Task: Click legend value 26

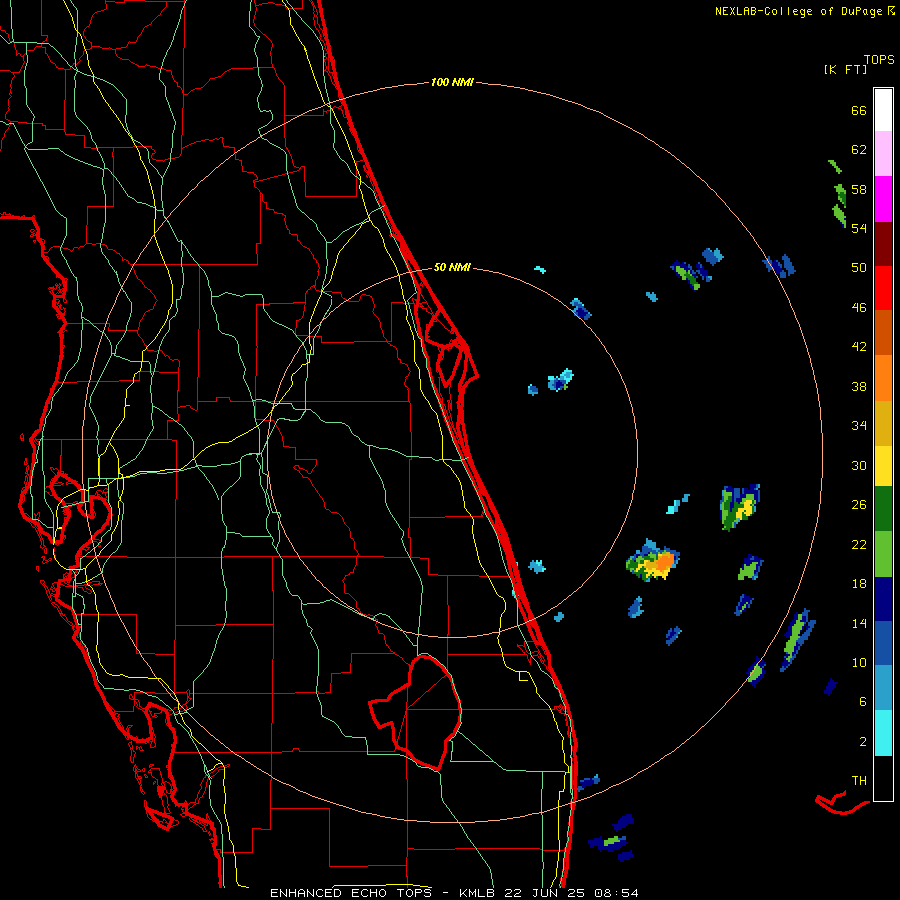Action: pos(859,505)
